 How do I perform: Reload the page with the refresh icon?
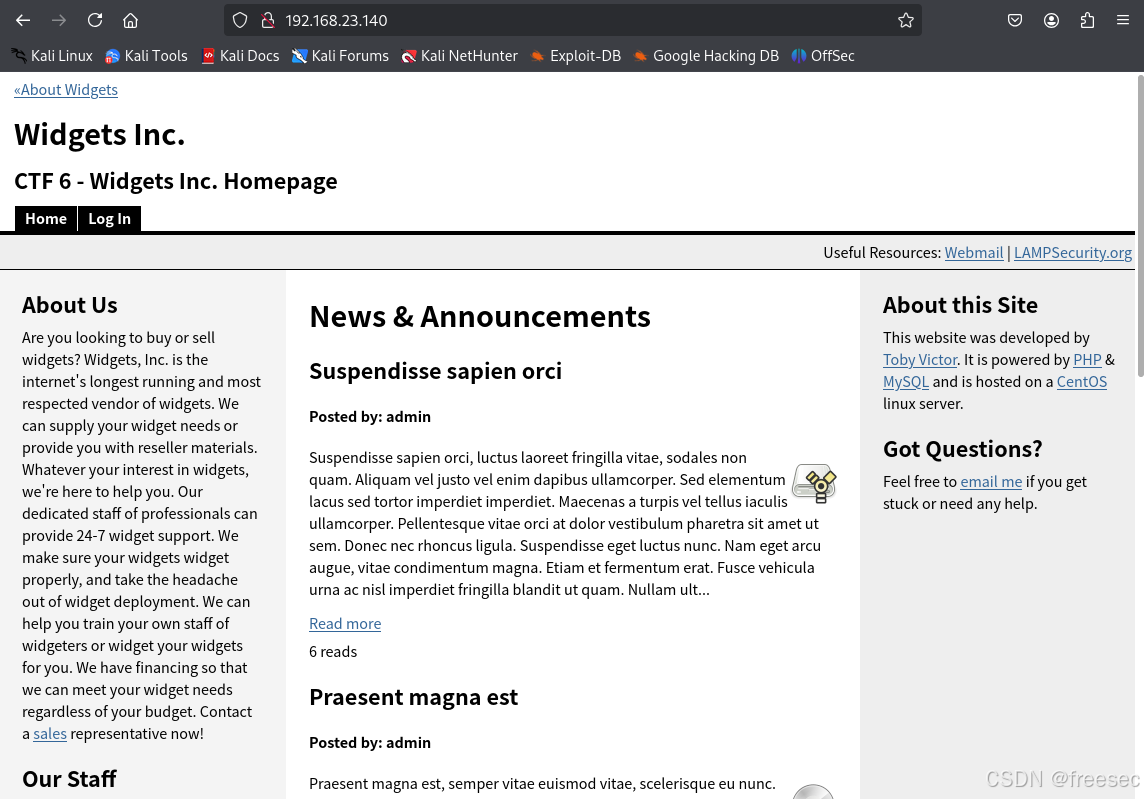coord(95,20)
